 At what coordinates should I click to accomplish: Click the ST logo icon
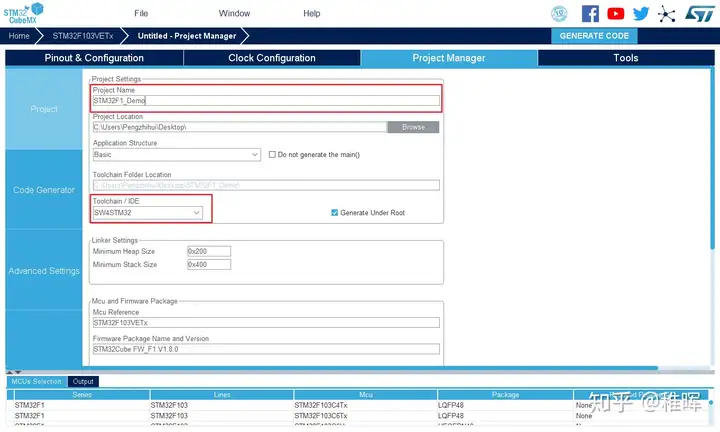(x=700, y=14)
